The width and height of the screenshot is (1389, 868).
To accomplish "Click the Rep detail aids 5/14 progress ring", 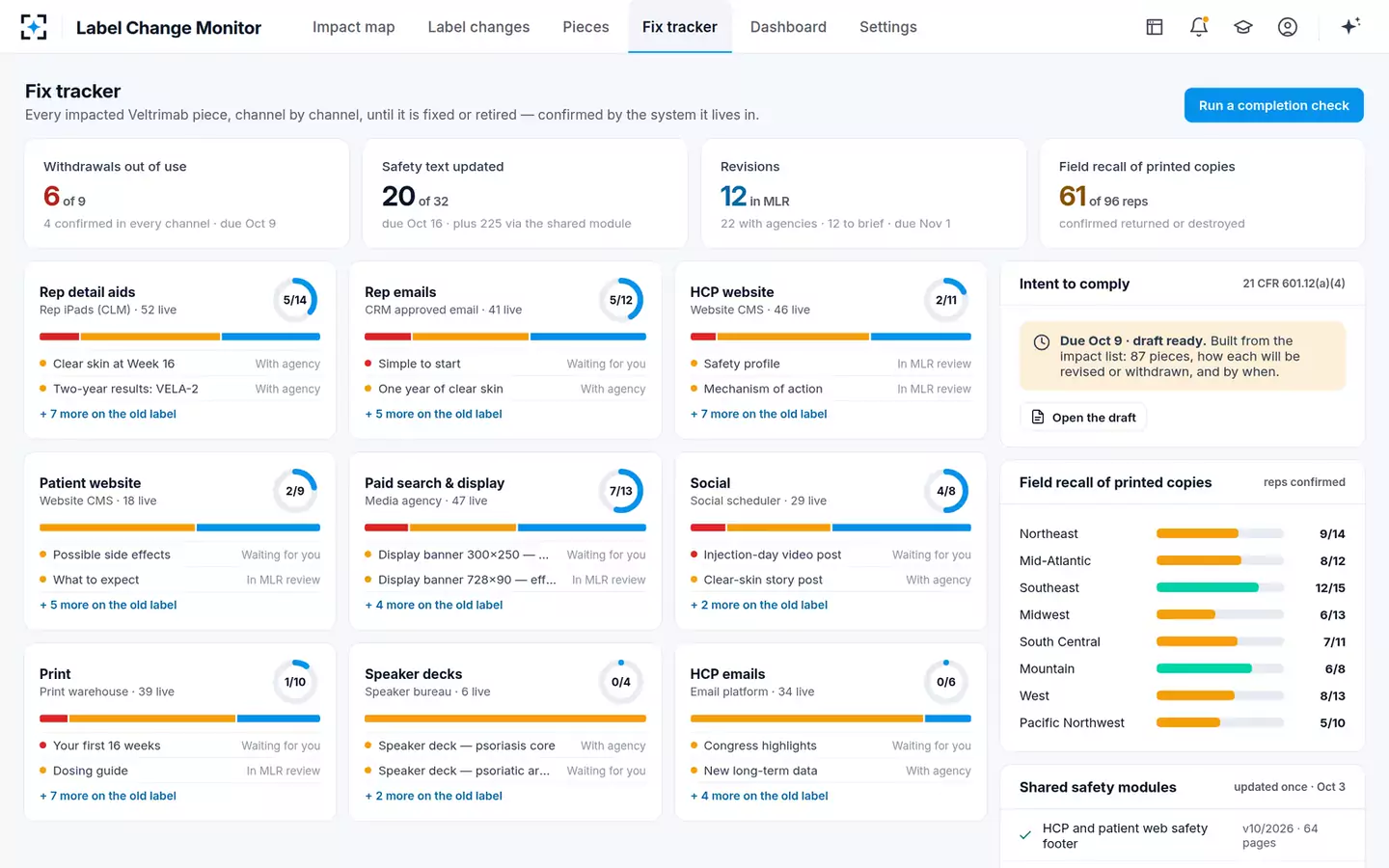I will click(x=295, y=300).
